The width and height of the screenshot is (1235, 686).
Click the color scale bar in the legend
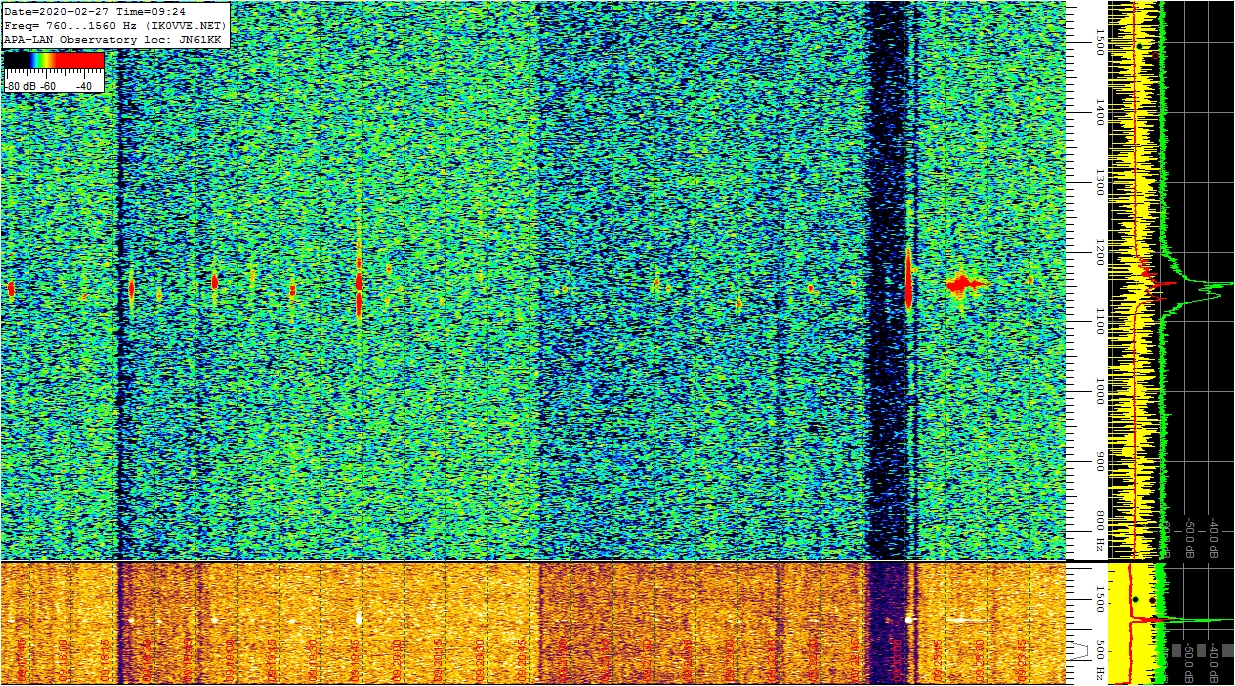[x=54, y=61]
